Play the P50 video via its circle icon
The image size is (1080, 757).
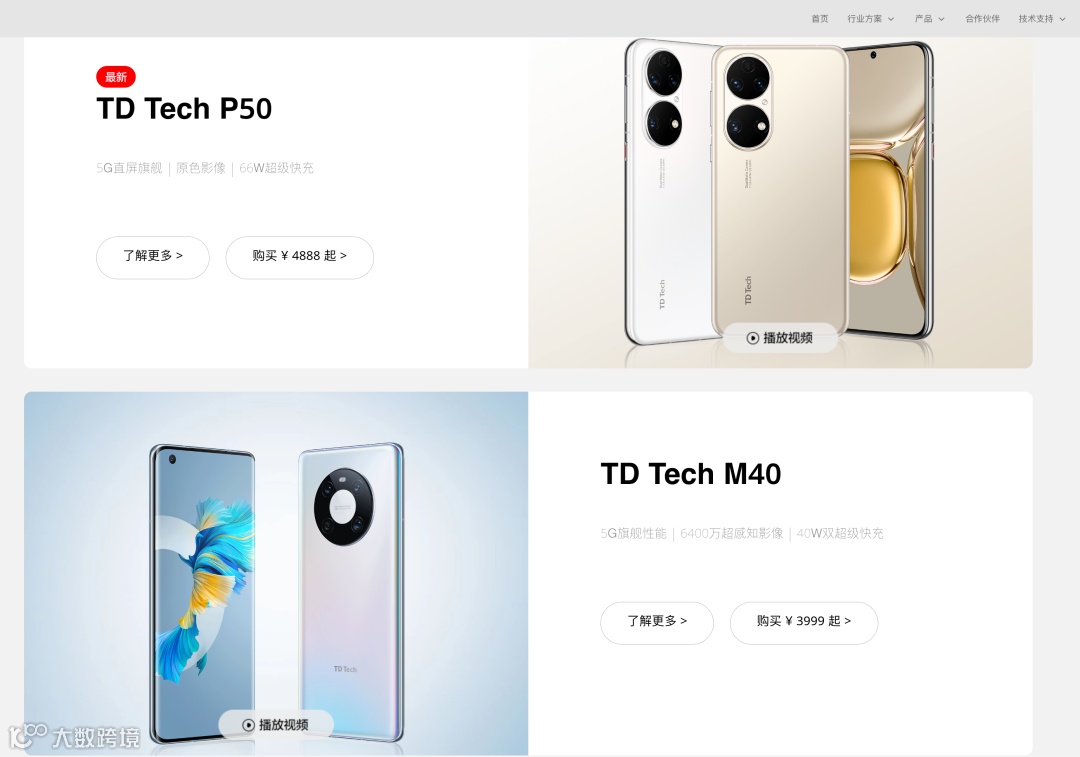coord(753,338)
